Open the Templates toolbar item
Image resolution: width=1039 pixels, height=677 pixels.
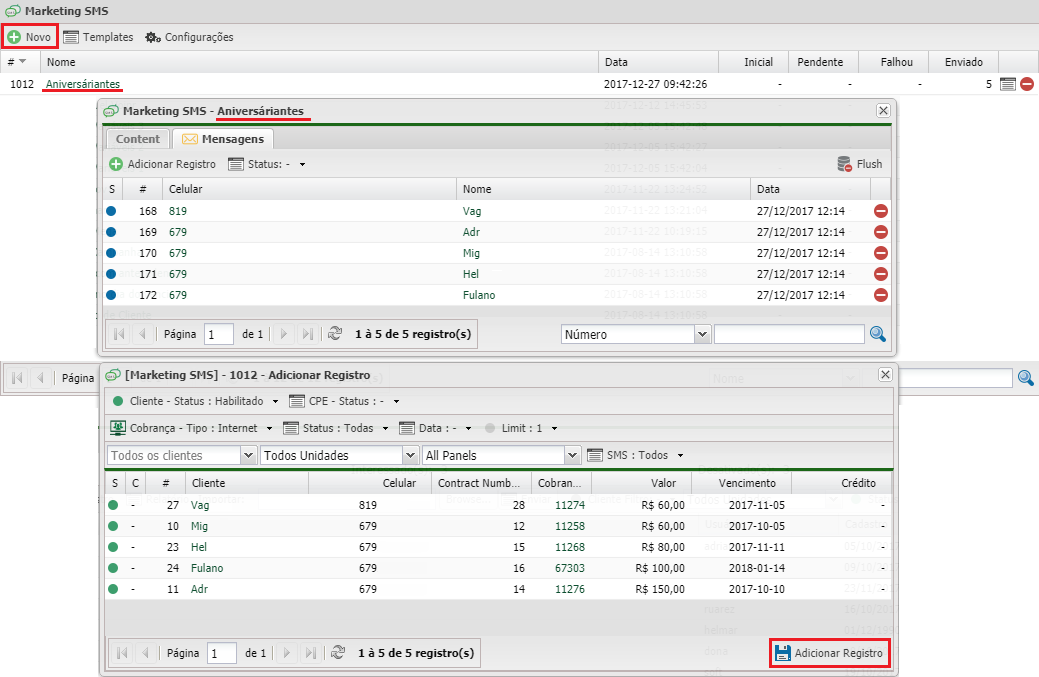tap(98, 37)
